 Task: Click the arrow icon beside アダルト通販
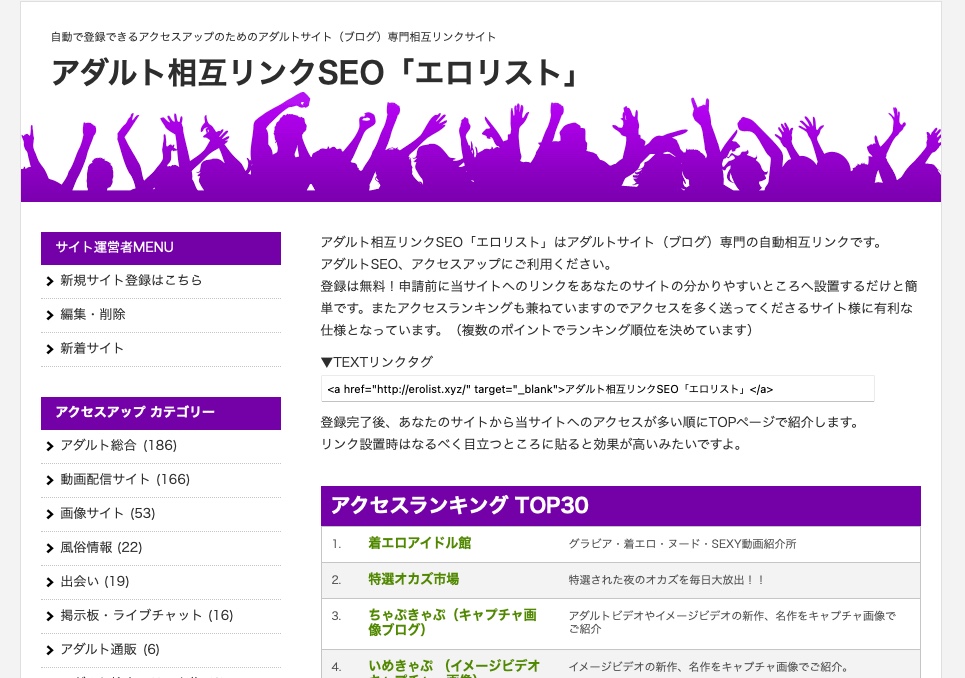click(50, 649)
